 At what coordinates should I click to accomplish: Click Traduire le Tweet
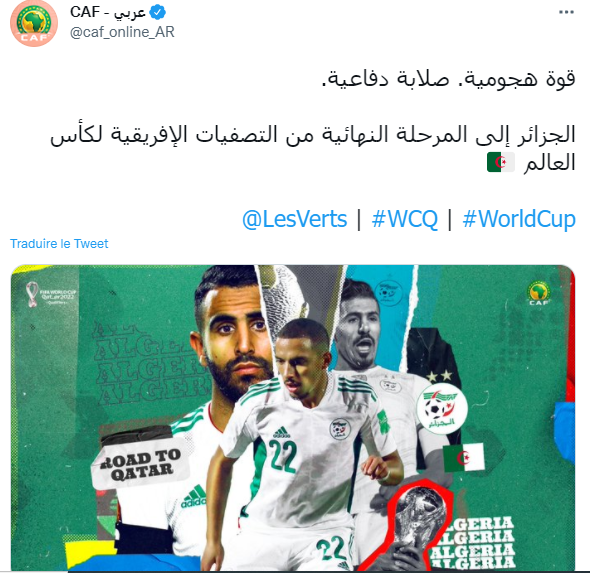(59, 244)
